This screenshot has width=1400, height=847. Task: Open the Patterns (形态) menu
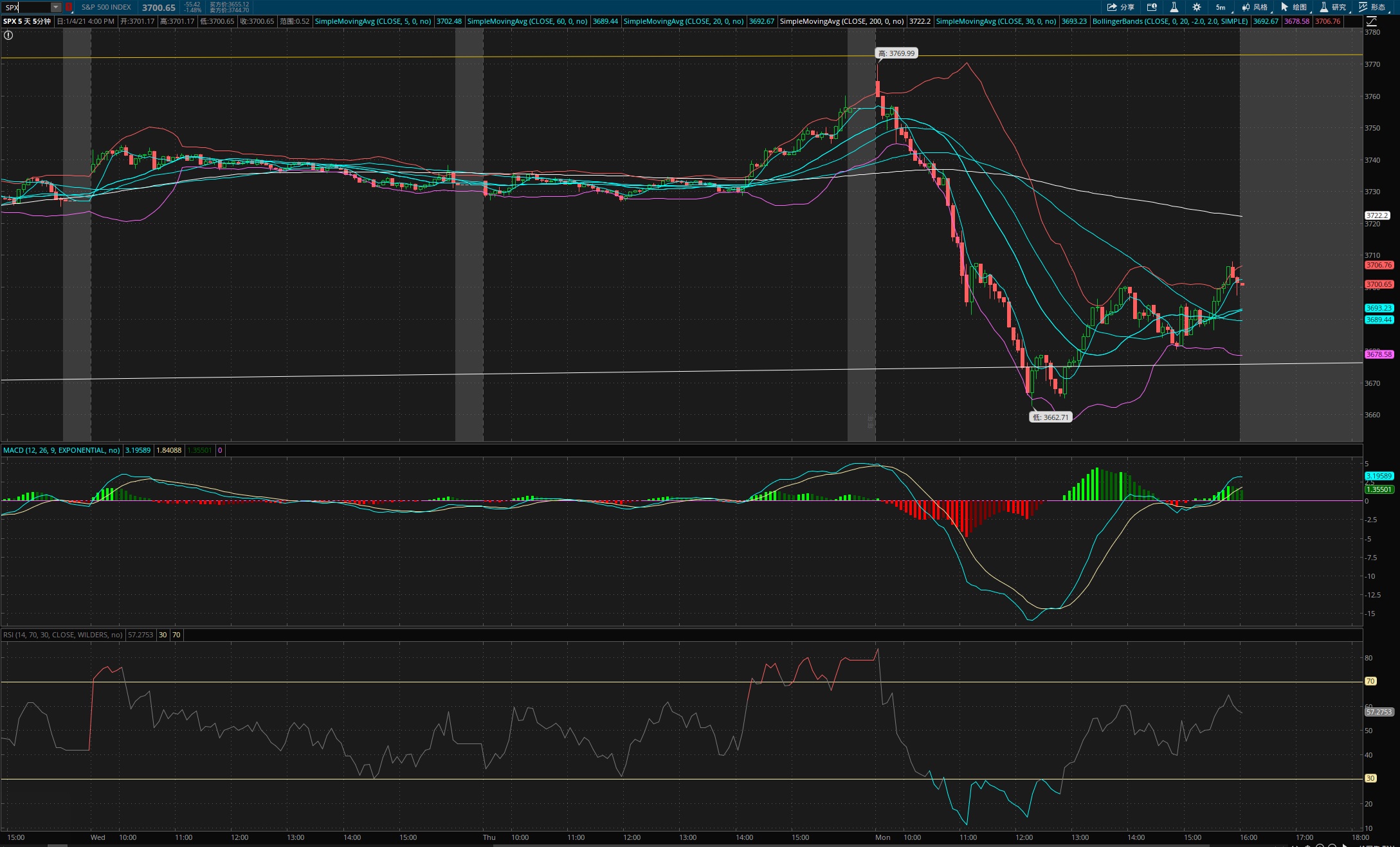click(1372, 7)
